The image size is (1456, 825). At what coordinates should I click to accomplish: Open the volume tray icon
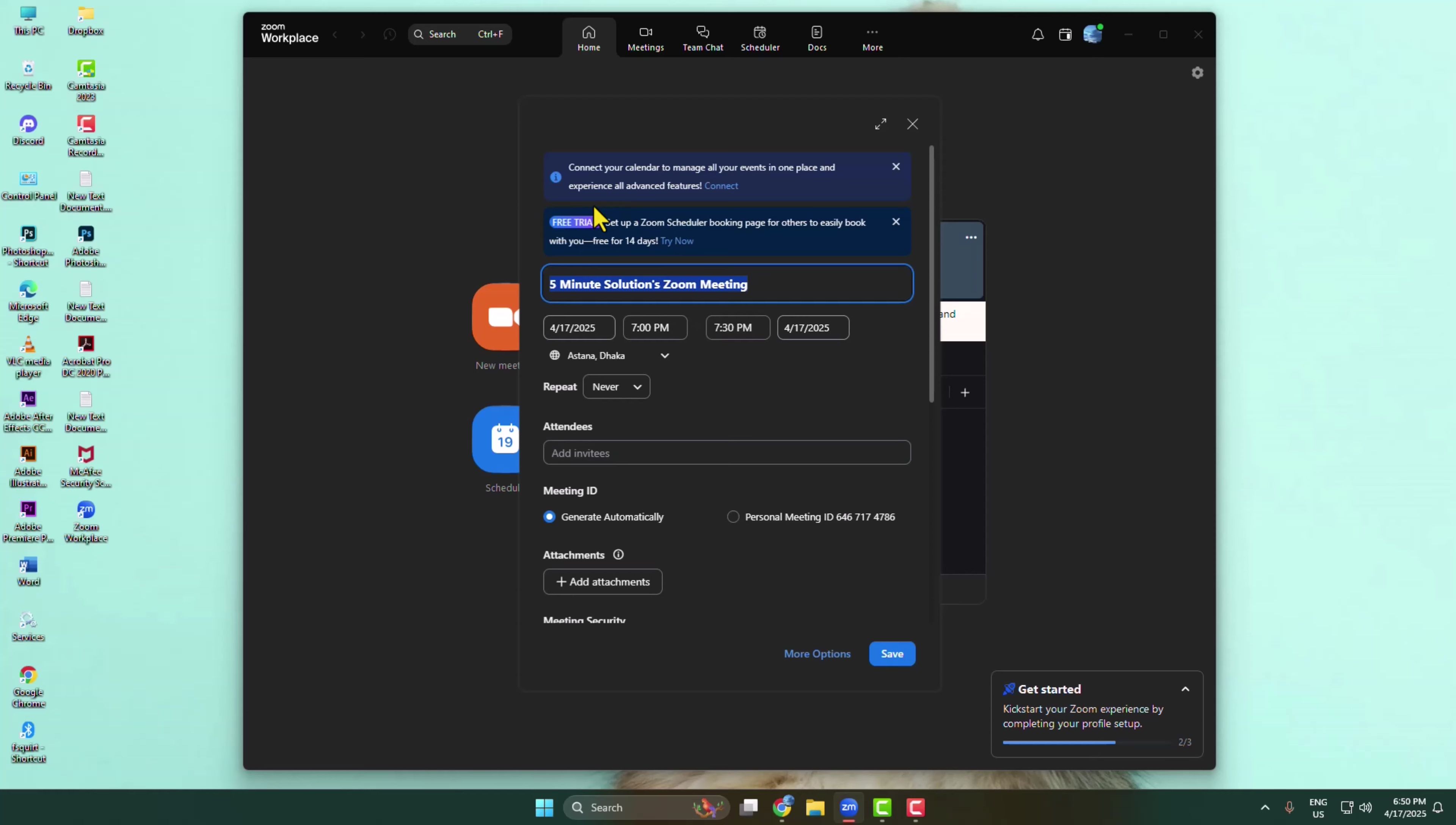1365,808
